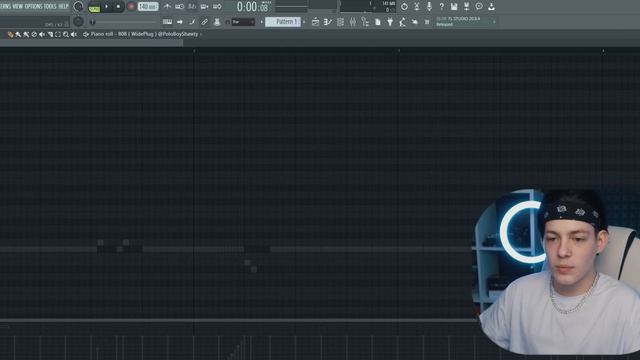Open the OPTIONS menu
The image size is (640, 360).
(33, 6)
